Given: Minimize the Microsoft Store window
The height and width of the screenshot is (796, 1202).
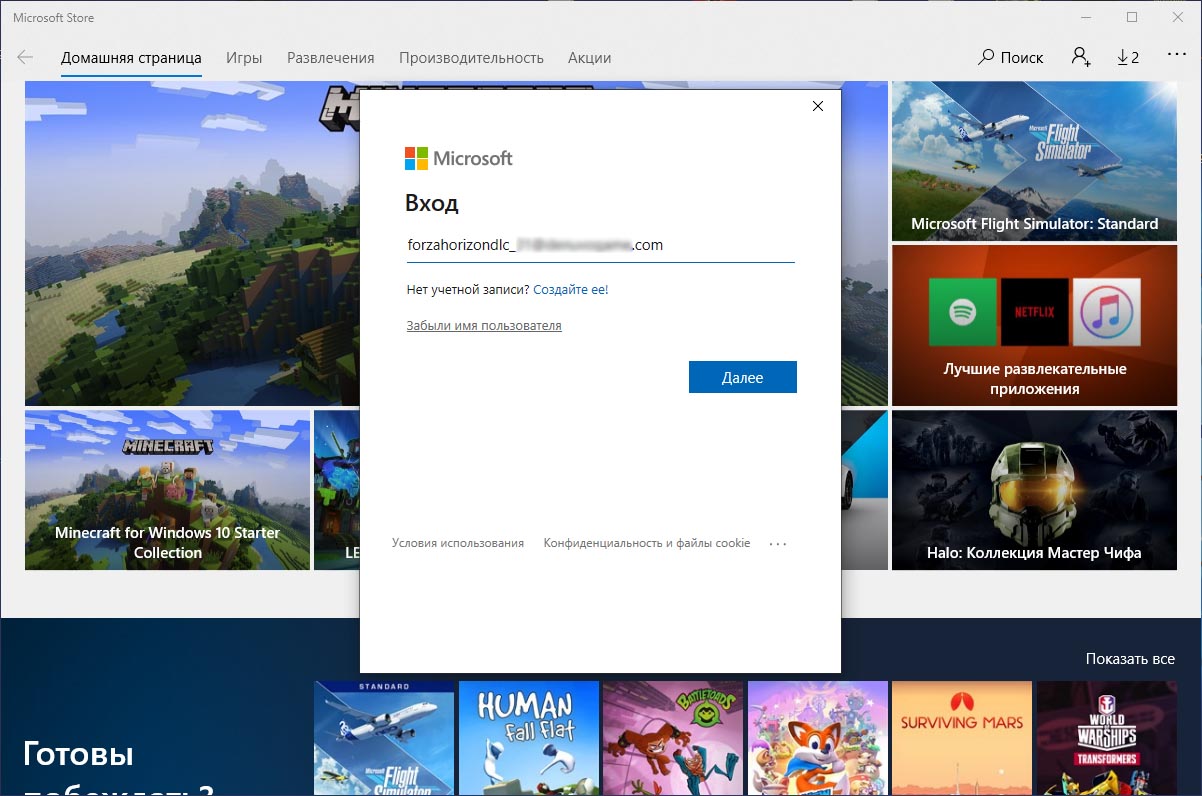Looking at the screenshot, I should pyautogui.click(x=1087, y=17).
